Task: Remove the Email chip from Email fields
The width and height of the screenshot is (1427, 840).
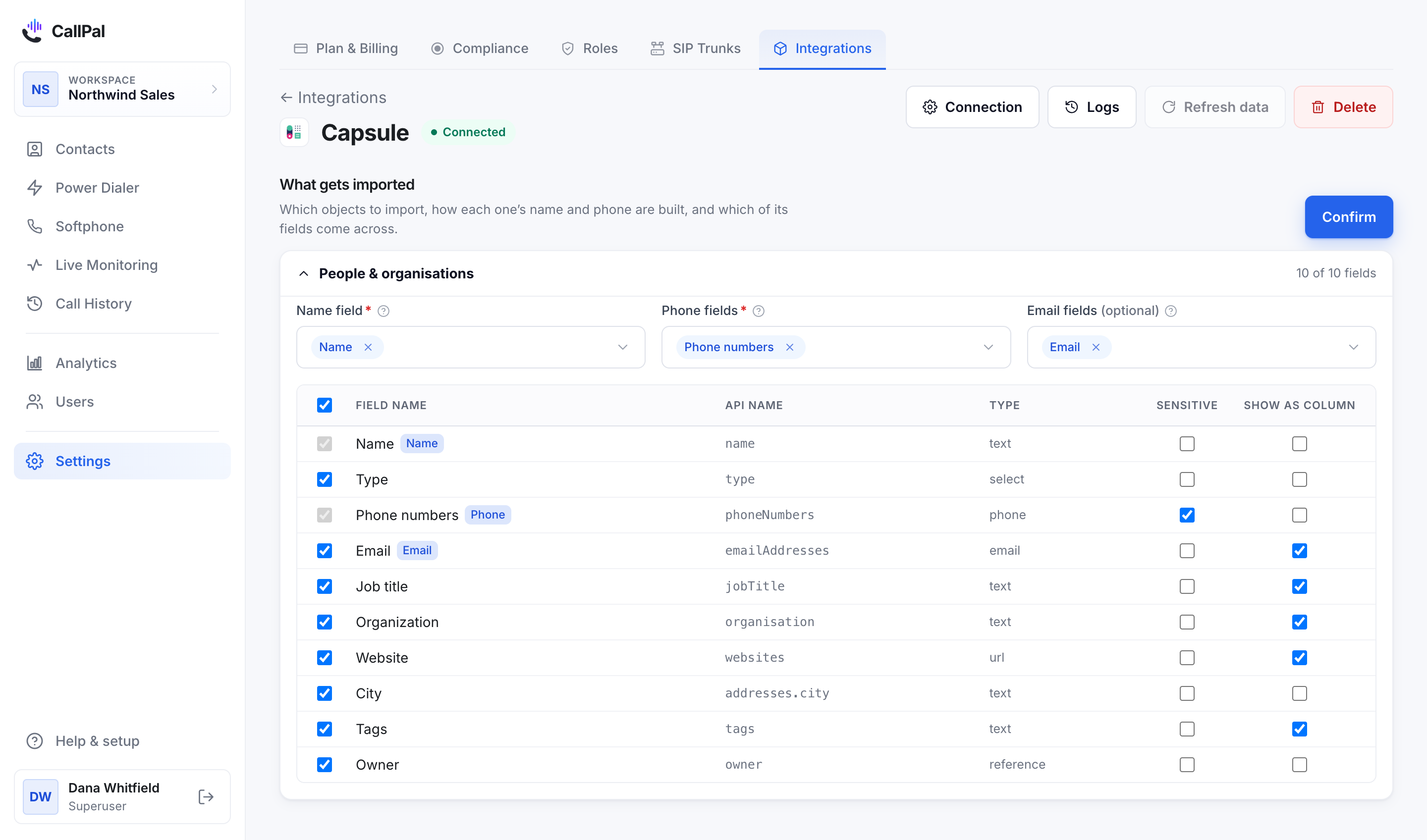Action: coord(1096,348)
